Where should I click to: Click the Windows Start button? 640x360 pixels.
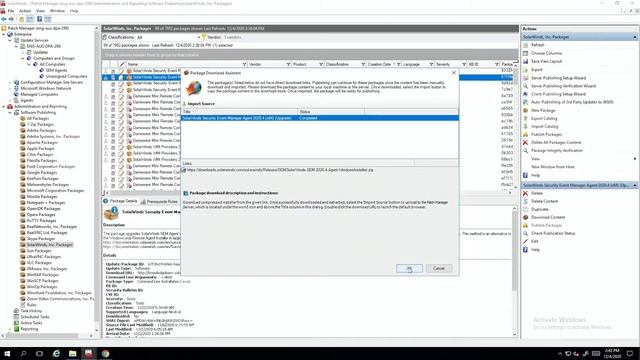[x=7, y=353]
